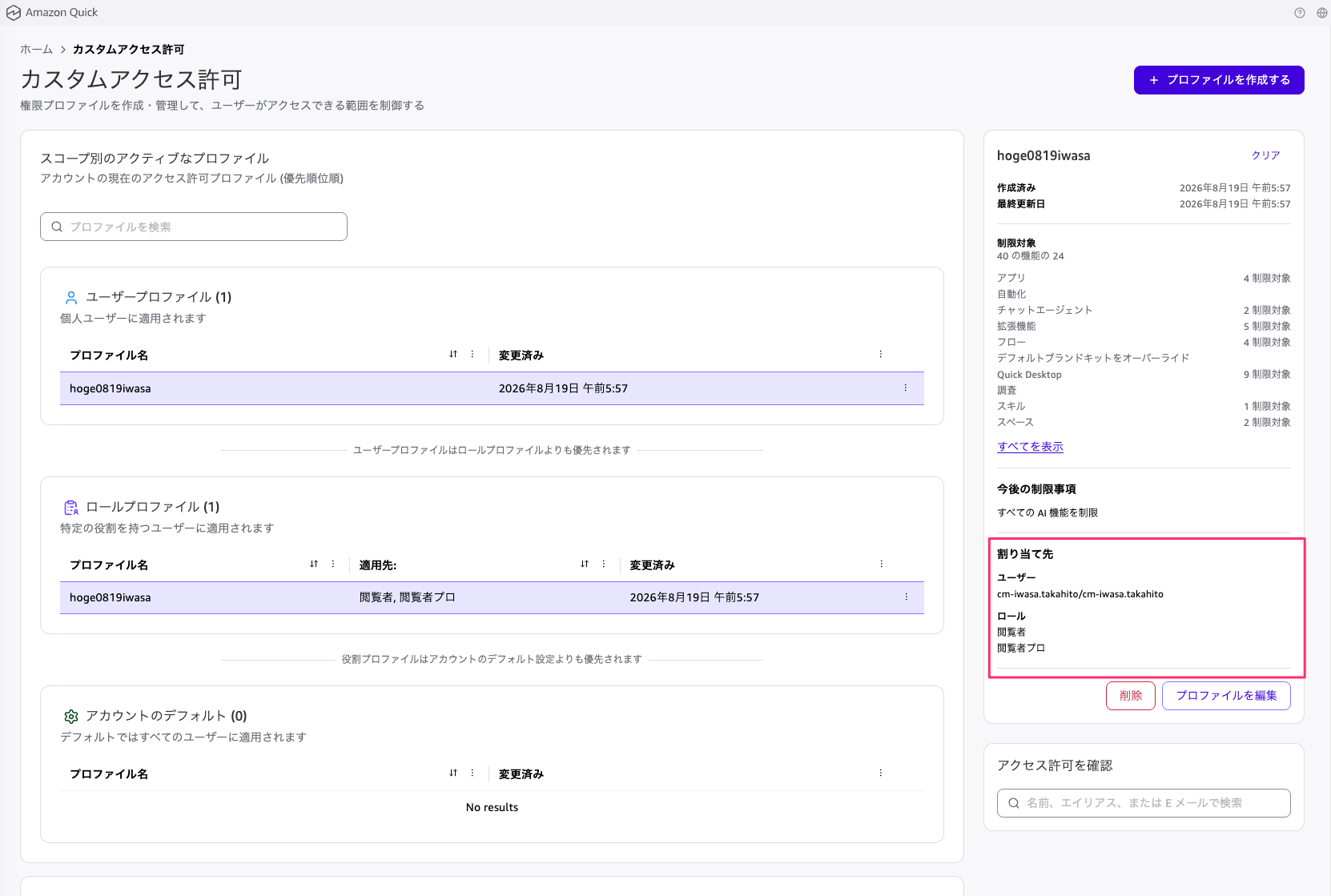The width and height of the screenshot is (1331, 896).
Task: Click 自動化 restriction row
Action: point(1144,294)
